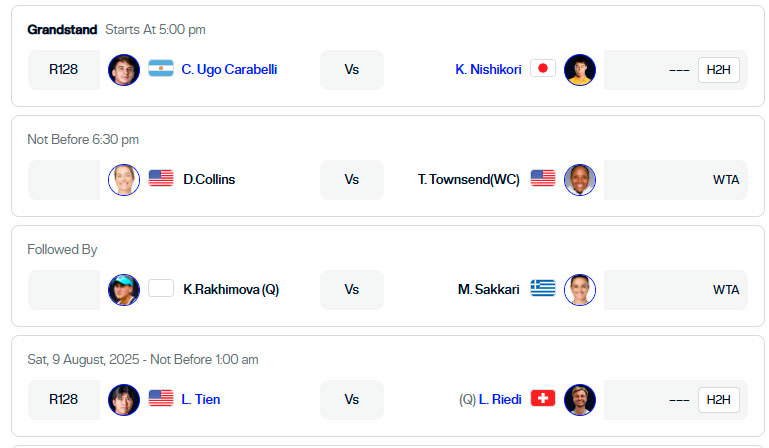Open K. Nishikori player profile link
The height and width of the screenshot is (448, 769).
(488, 70)
